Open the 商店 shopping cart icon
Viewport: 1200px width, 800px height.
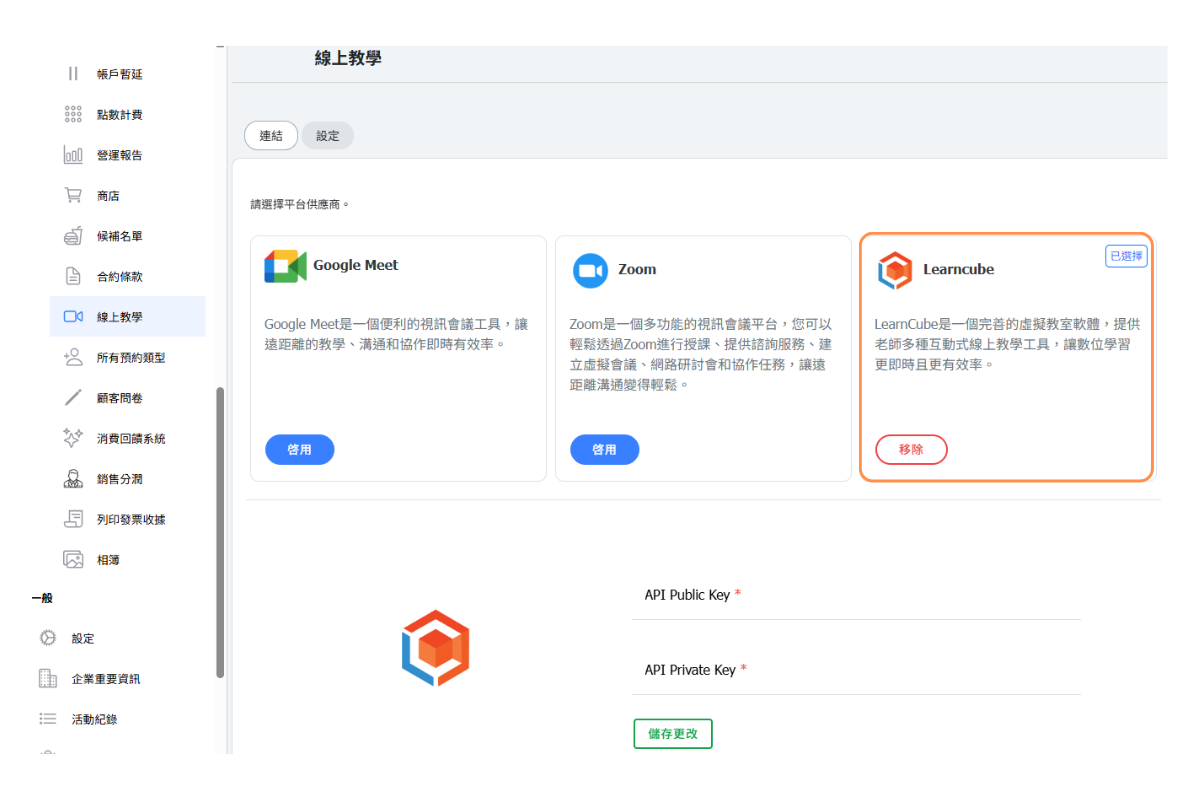tap(73, 196)
